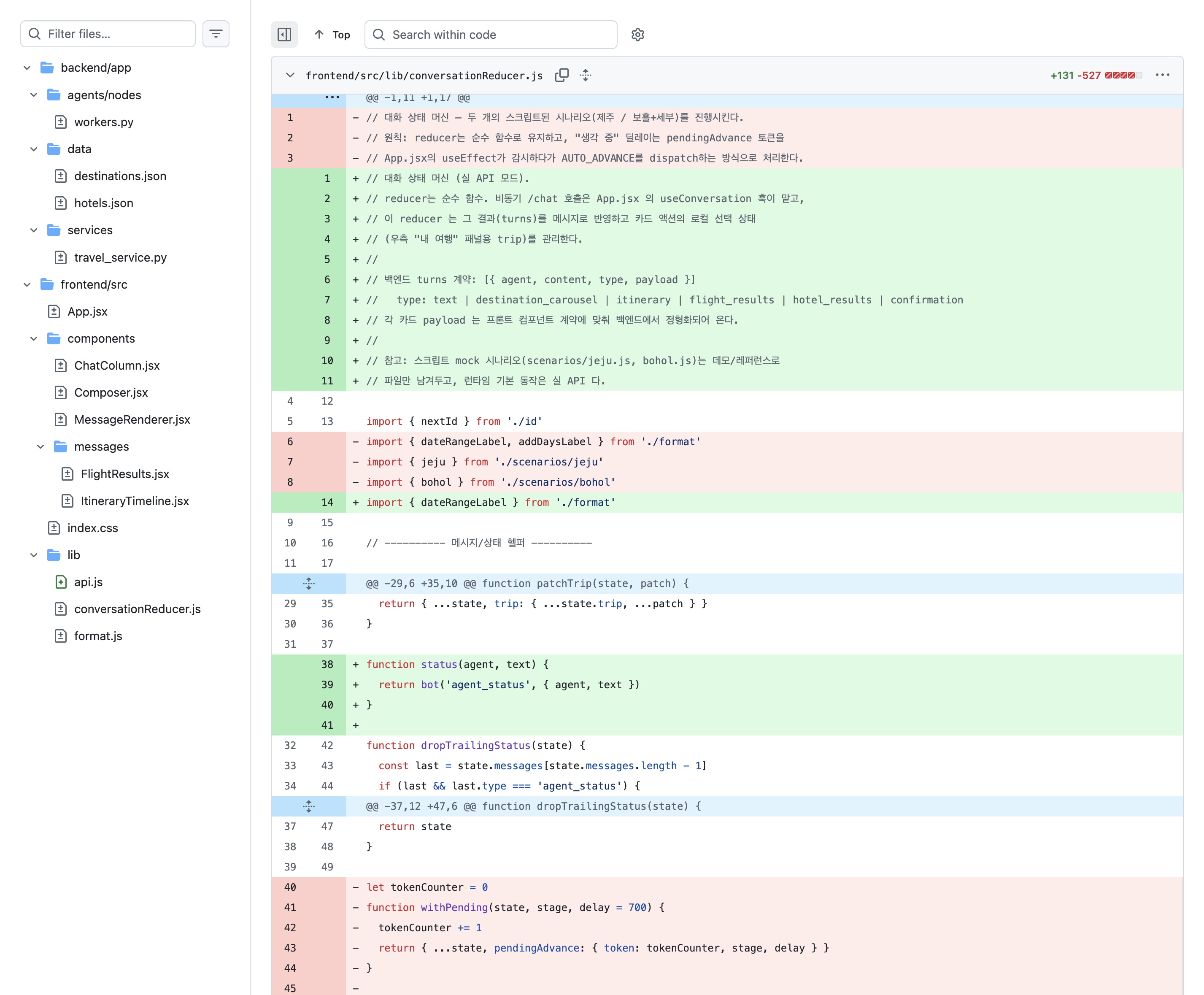Collapse the conversationReducer.js diff

290,75
